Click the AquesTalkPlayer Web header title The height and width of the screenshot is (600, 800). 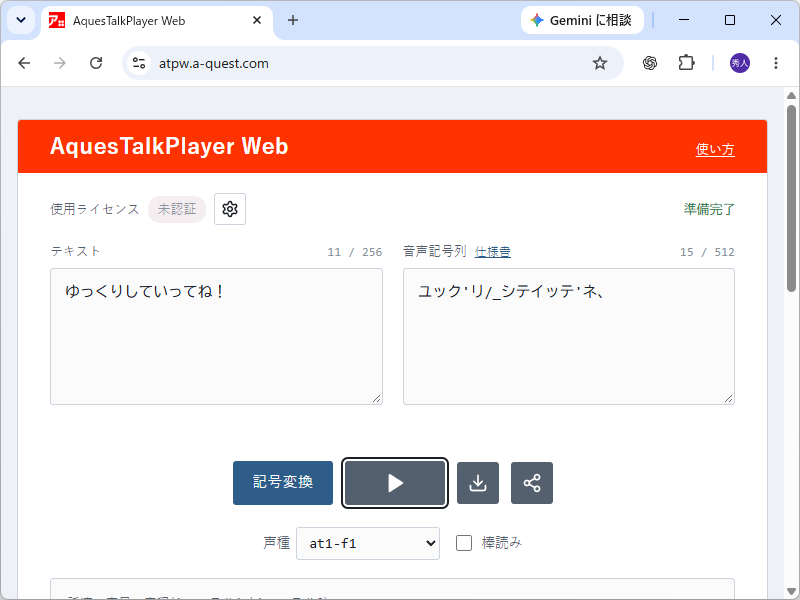point(169,146)
